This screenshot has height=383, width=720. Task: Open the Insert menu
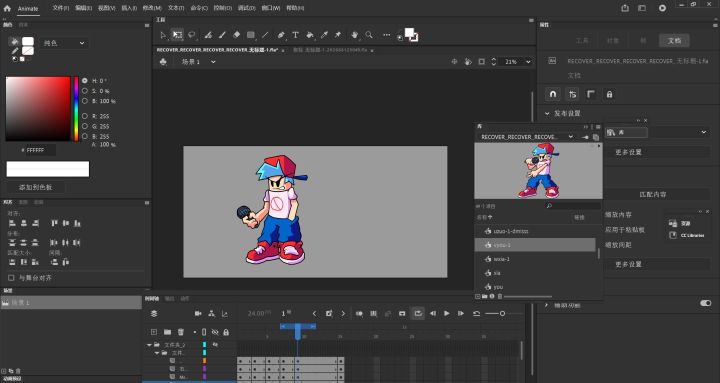pos(129,8)
